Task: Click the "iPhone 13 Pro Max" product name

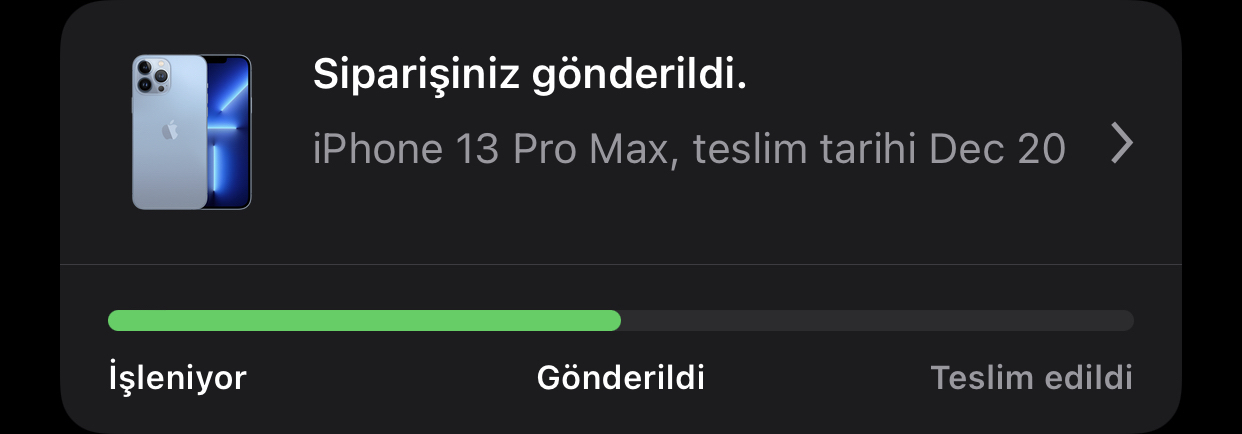Action: point(488,149)
